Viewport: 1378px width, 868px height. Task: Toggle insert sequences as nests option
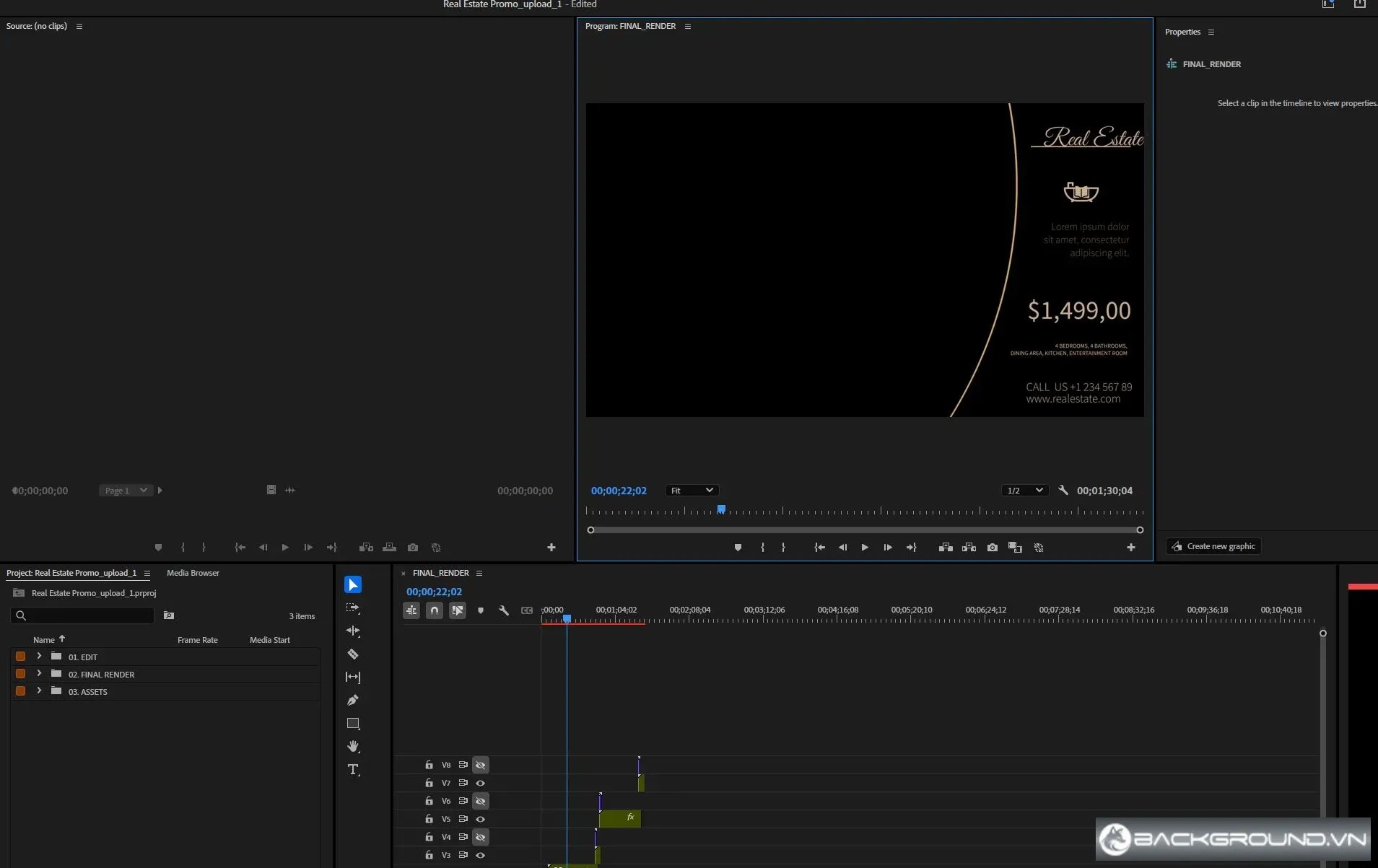click(411, 610)
